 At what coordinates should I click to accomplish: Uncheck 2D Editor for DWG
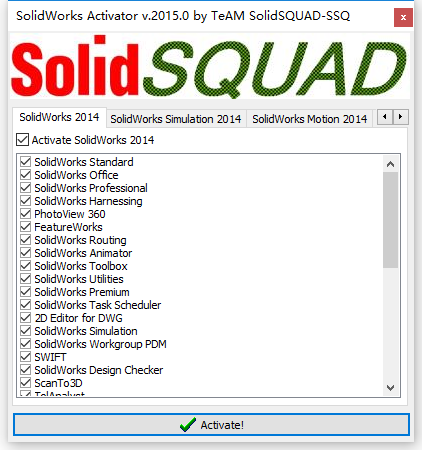pos(26,318)
